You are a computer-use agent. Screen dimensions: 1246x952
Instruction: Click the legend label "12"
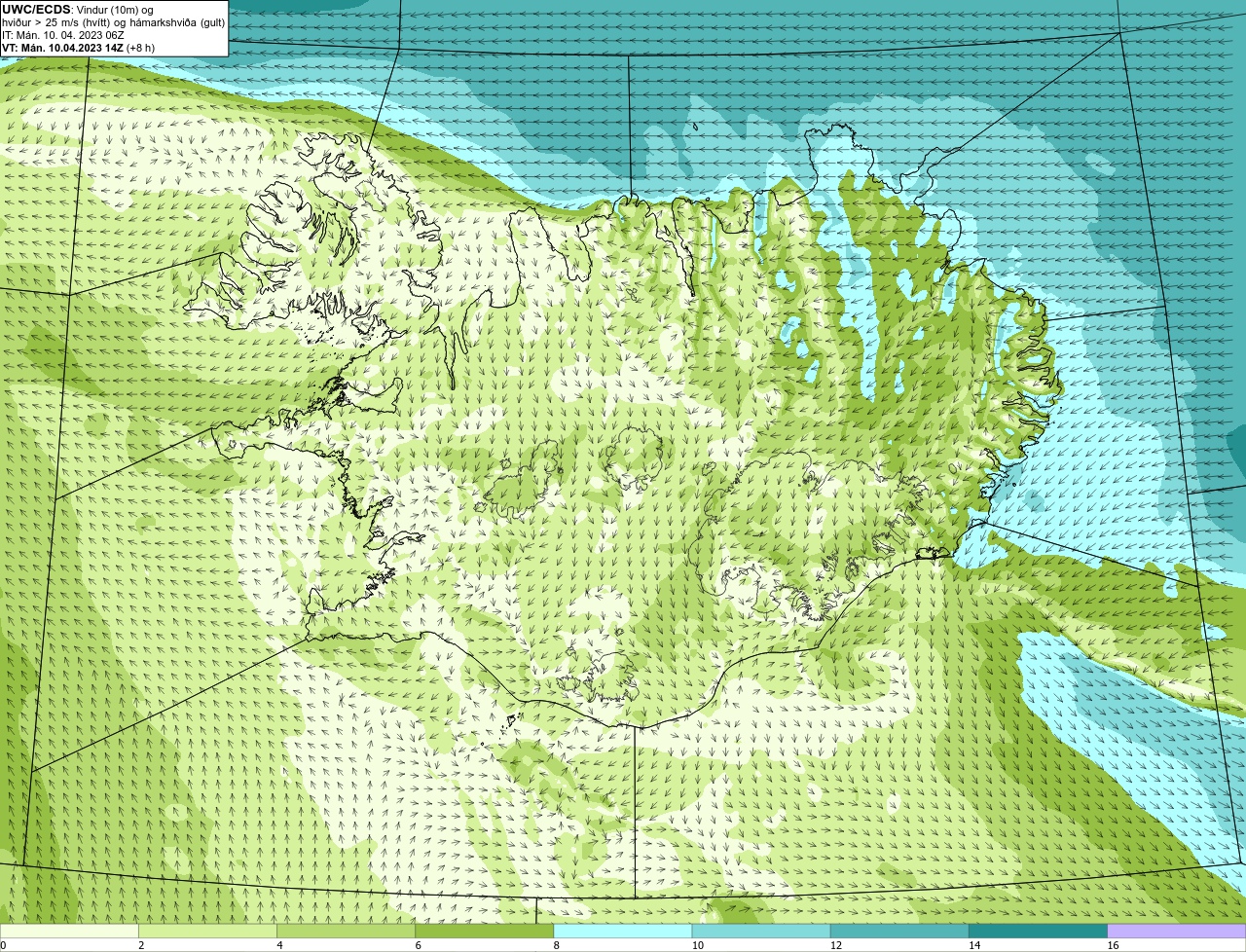[836, 945]
